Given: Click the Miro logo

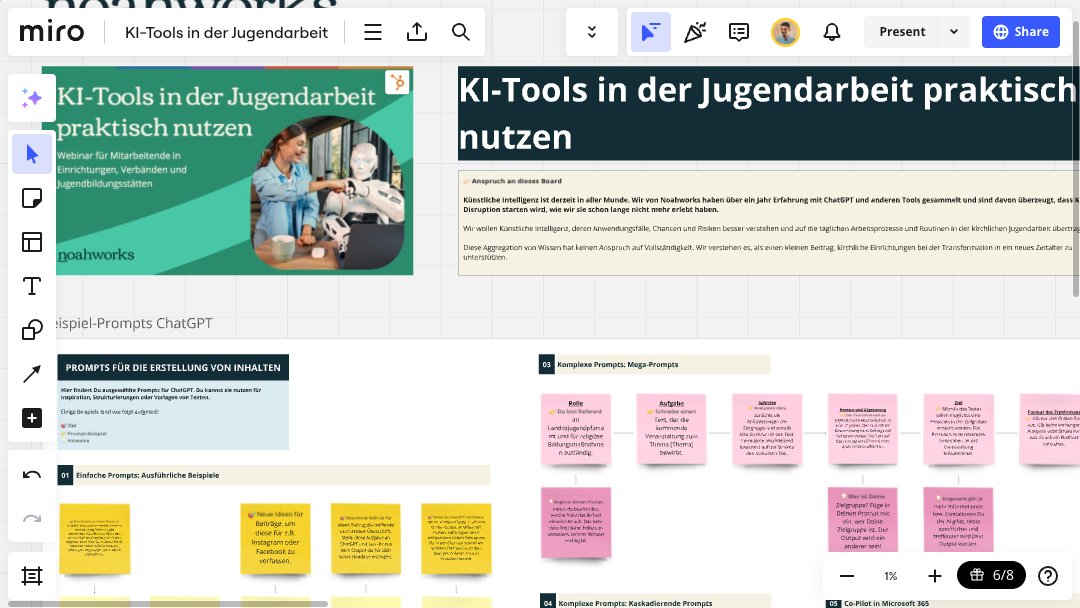Looking at the screenshot, I should coord(52,32).
